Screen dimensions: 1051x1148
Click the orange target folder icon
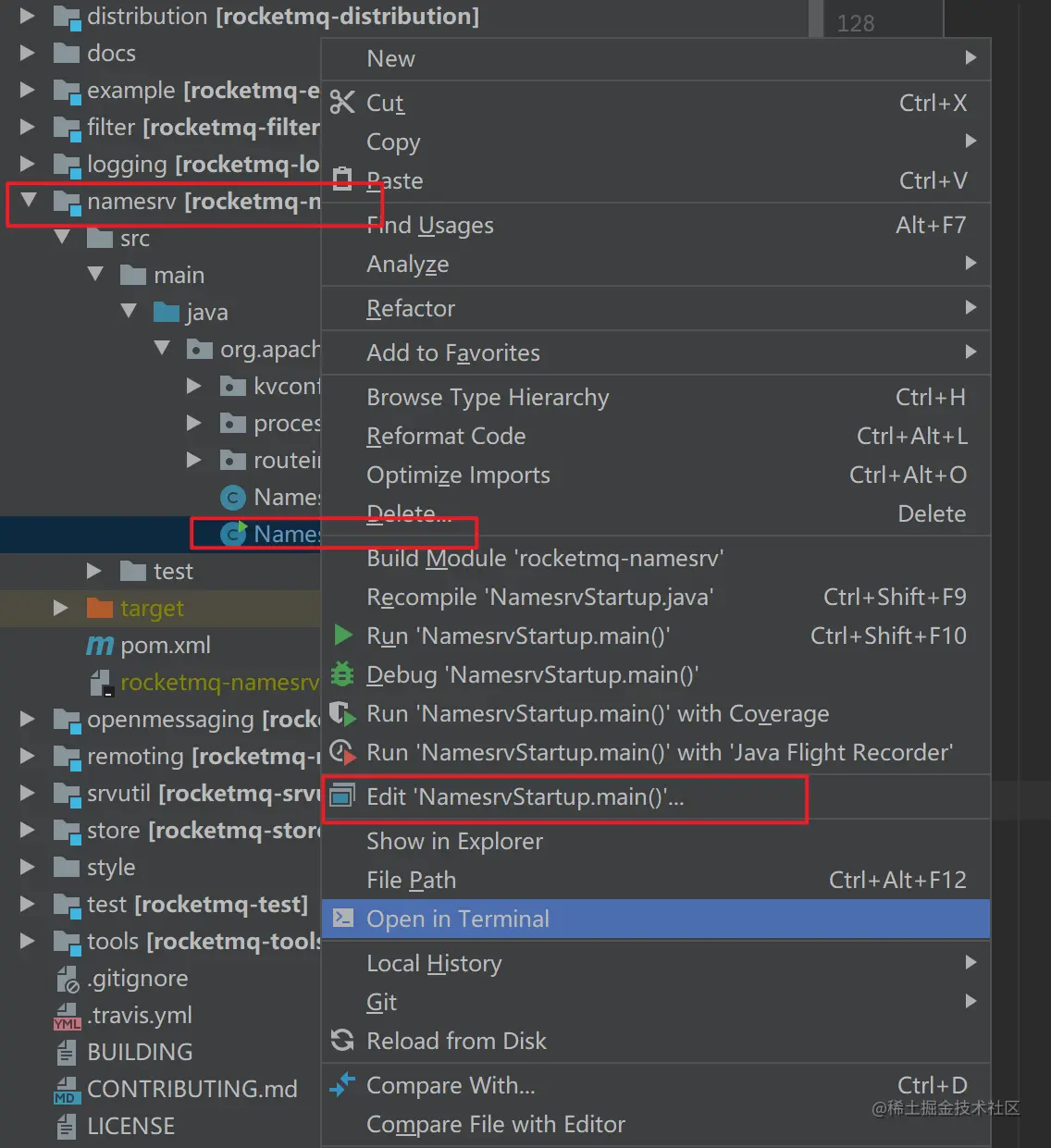(99, 608)
